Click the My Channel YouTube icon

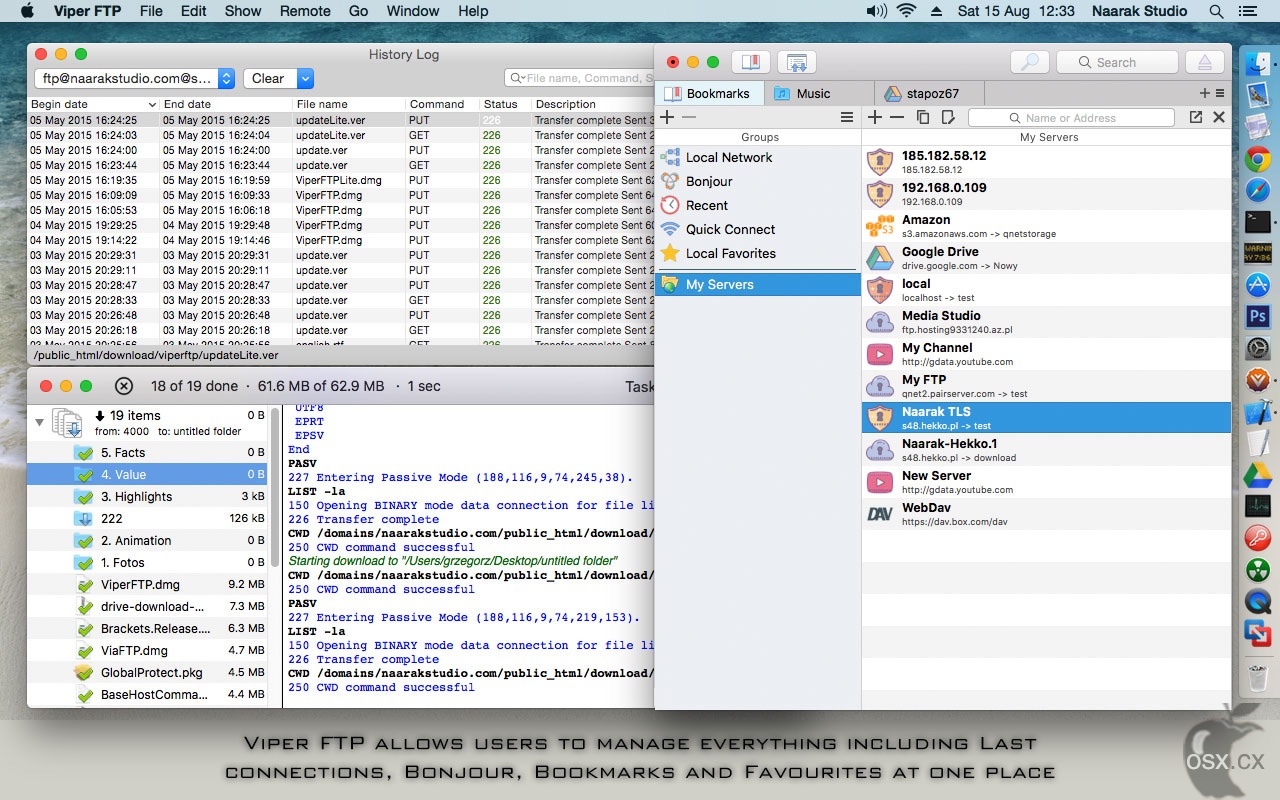(x=879, y=354)
